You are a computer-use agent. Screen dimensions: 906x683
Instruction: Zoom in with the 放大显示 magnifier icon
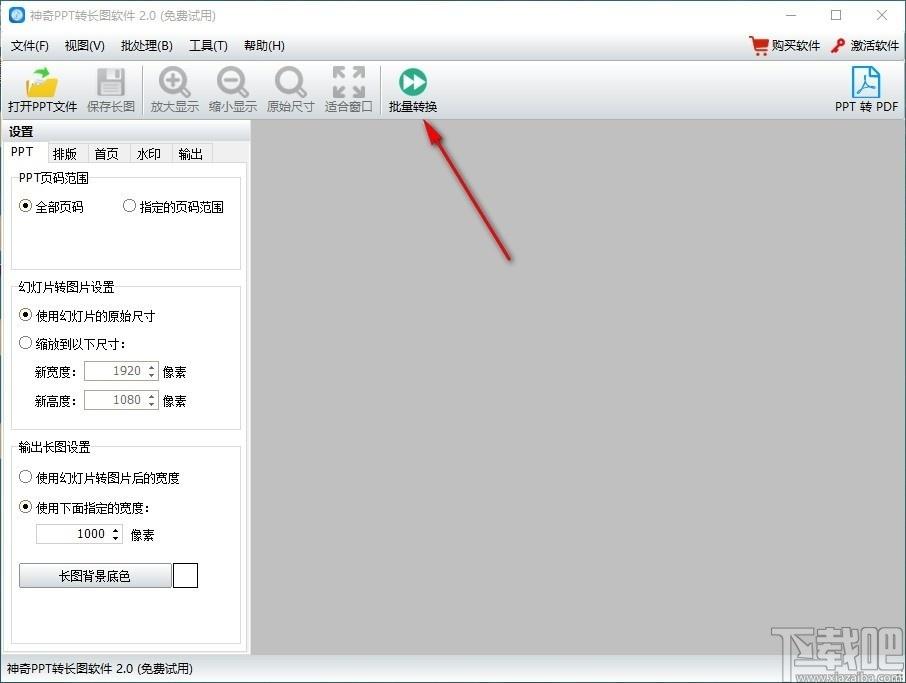pyautogui.click(x=174, y=82)
